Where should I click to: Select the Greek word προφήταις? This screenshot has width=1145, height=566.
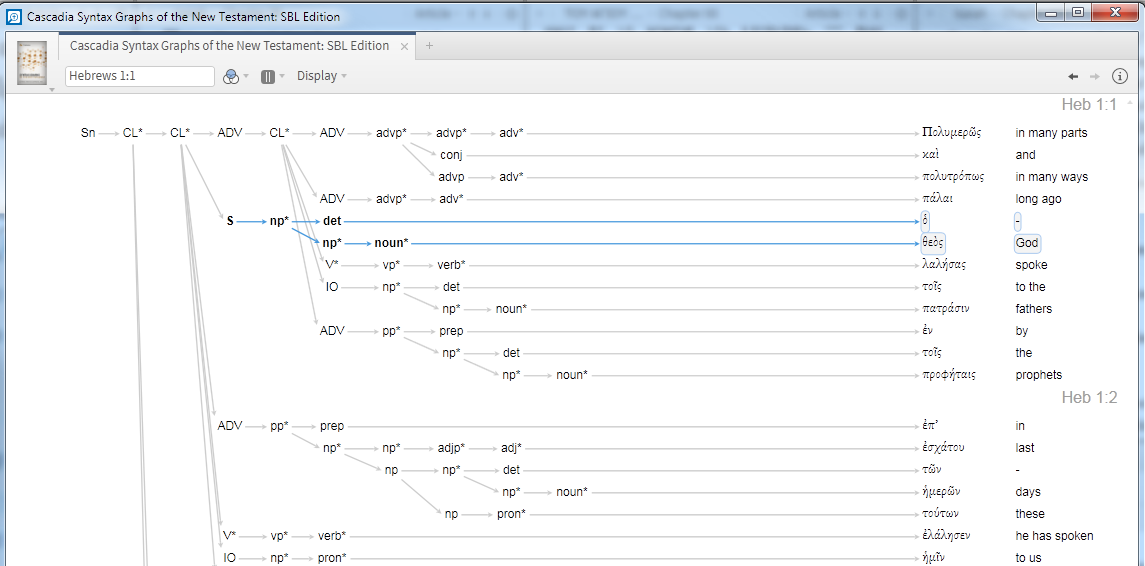tap(949, 374)
